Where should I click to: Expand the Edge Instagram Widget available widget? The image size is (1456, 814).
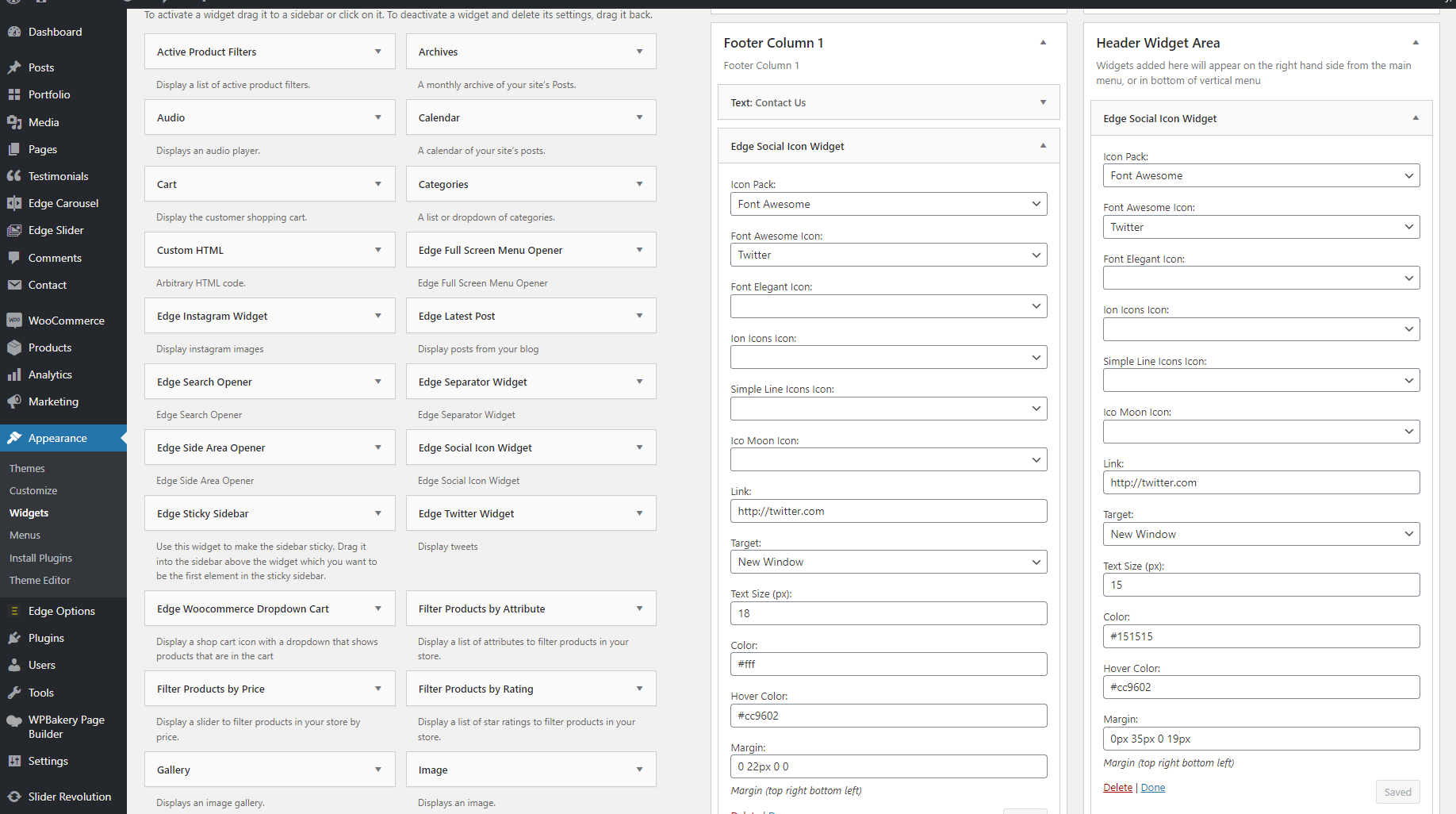point(377,316)
